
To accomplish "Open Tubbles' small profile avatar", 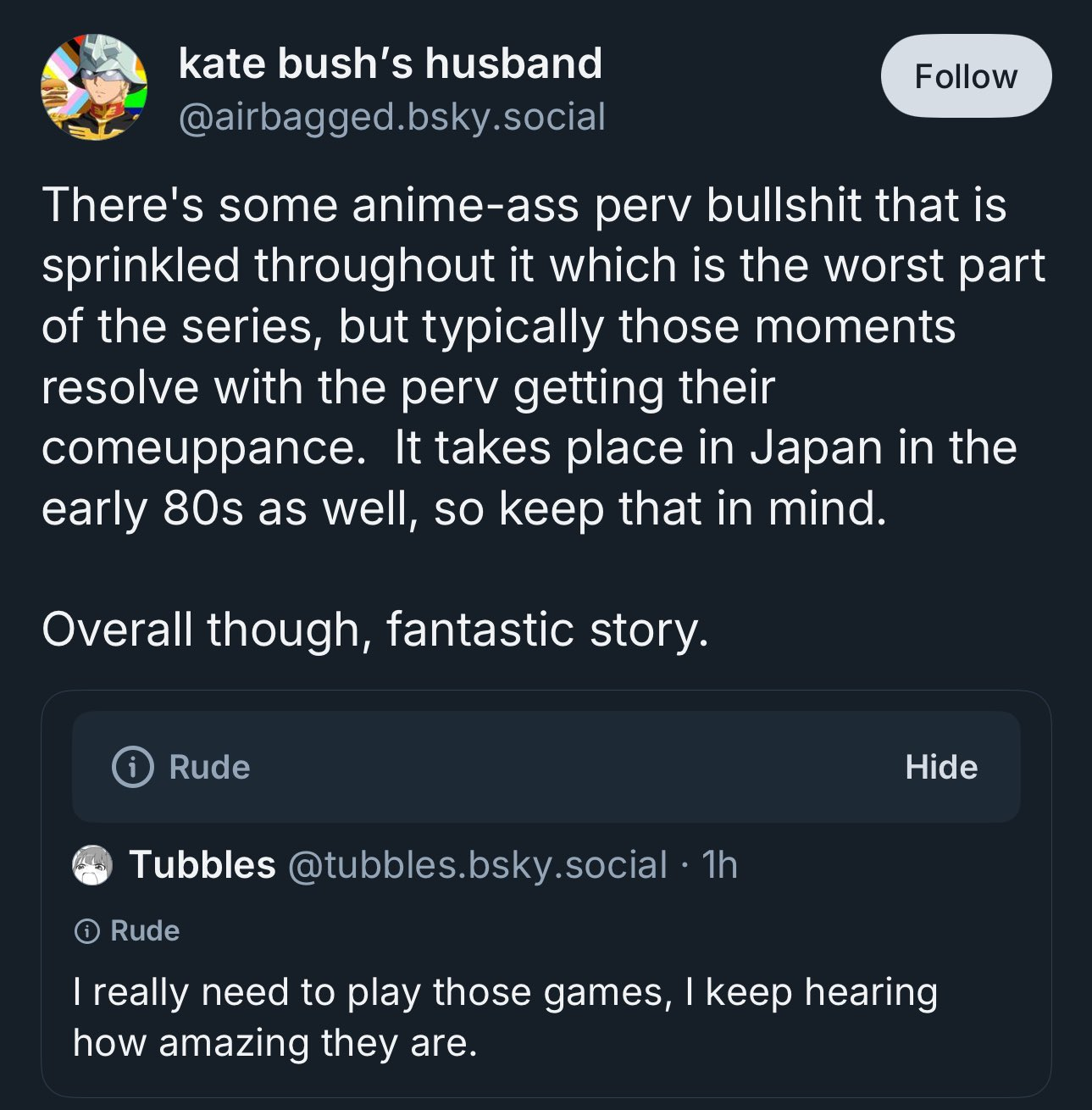I will 92,865.
